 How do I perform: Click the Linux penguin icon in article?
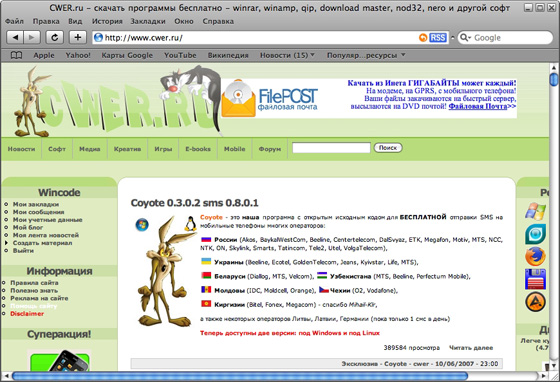pyautogui.click(x=190, y=223)
